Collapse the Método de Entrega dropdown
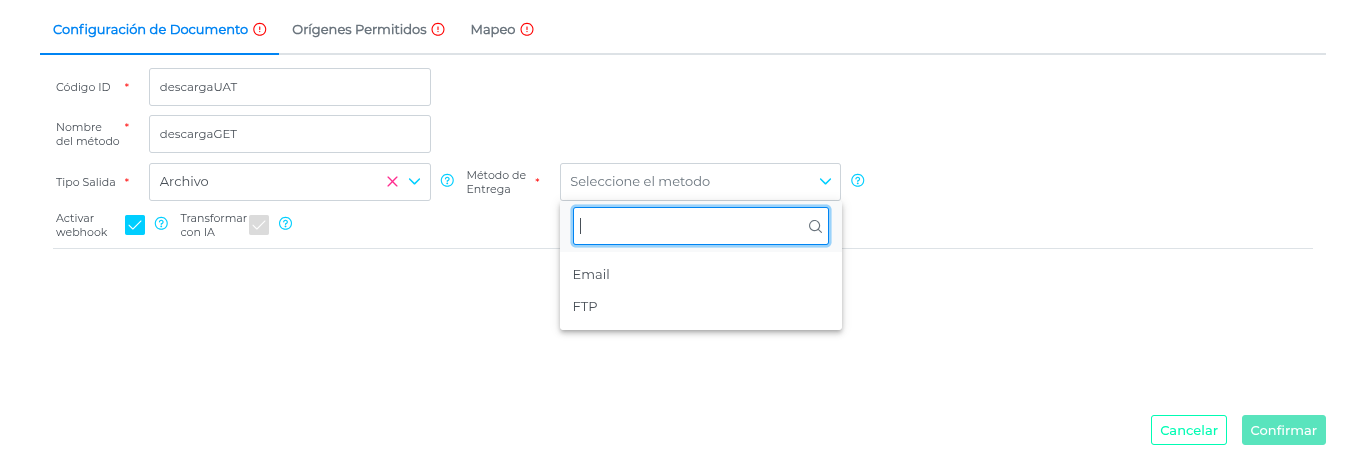This screenshot has width=1366, height=462. pos(825,181)
